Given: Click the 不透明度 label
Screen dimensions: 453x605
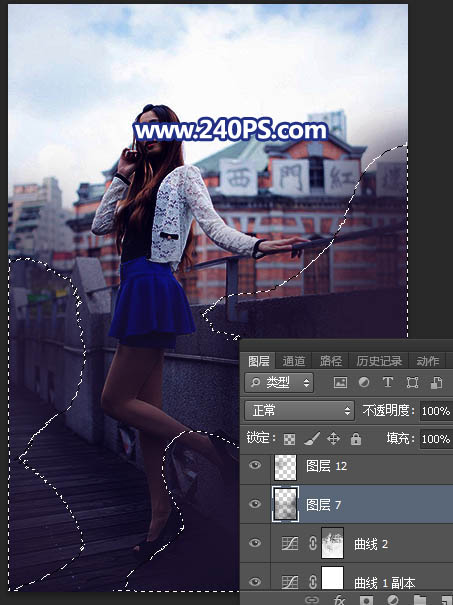Looking at the screenshot, I should (388, 411).
